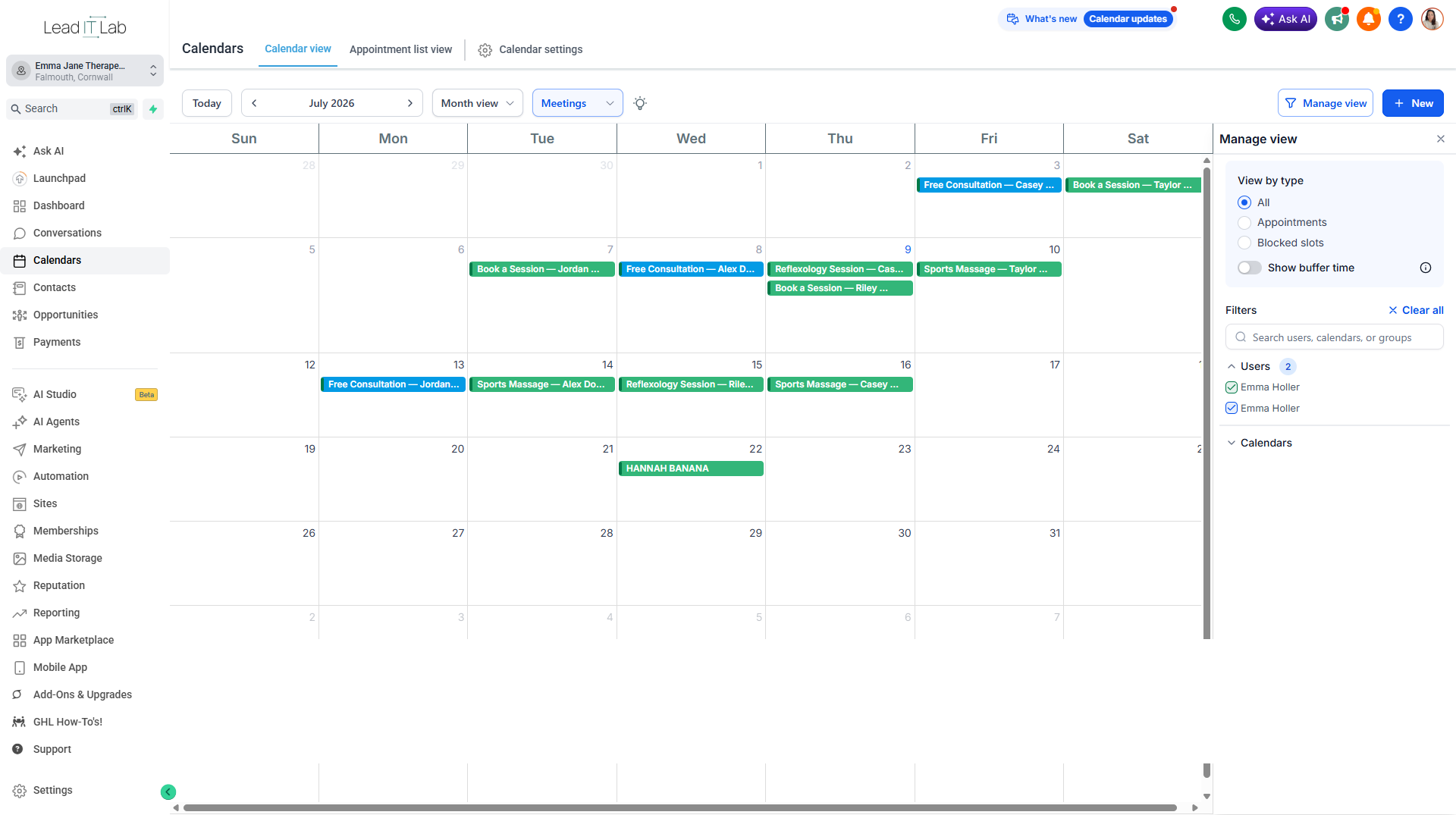Image resolution: width=1456 pixels, height=815 pixels.
Task: Uncheck the green Emma Holler checkbox
Action: (x=1231, y=387)
